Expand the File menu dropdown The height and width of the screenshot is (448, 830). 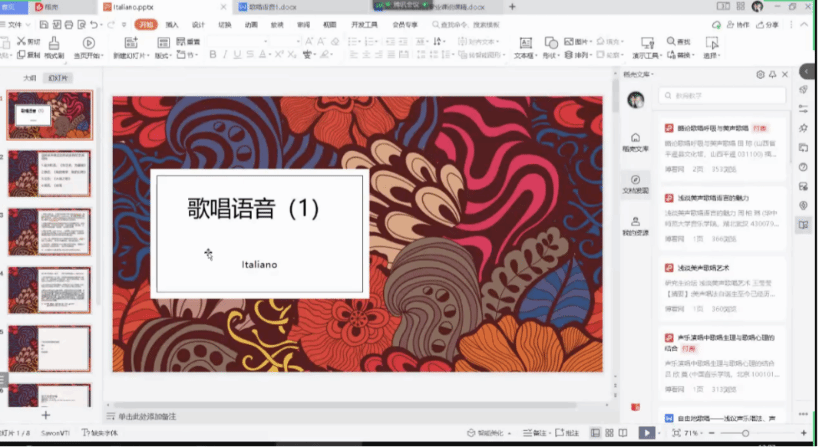tap(16, 24)
